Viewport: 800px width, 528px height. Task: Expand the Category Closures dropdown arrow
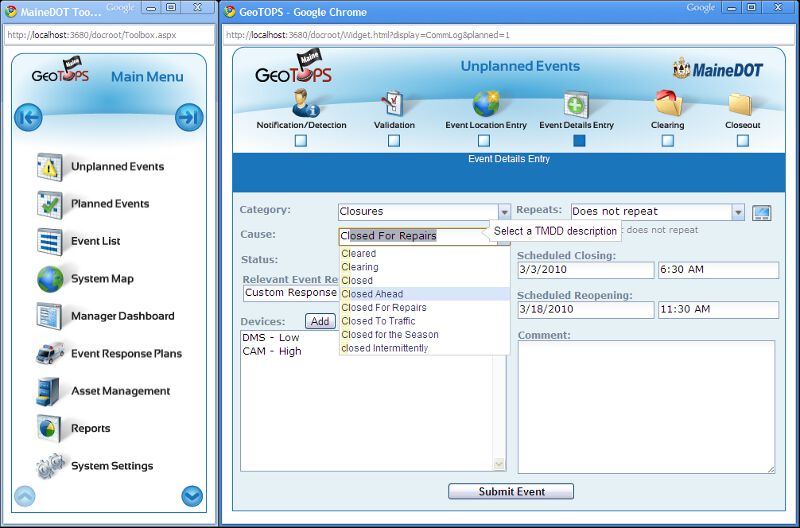tap(504, 212)
